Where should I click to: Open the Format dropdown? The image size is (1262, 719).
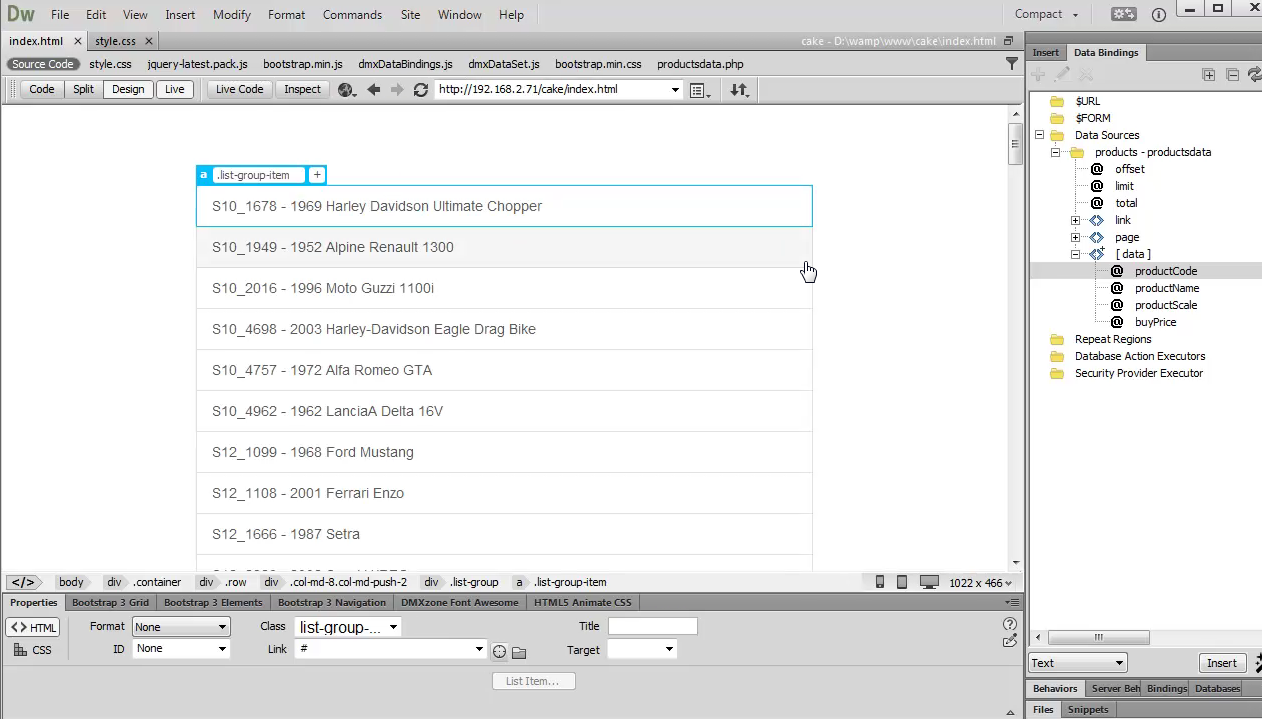(181, 627)
